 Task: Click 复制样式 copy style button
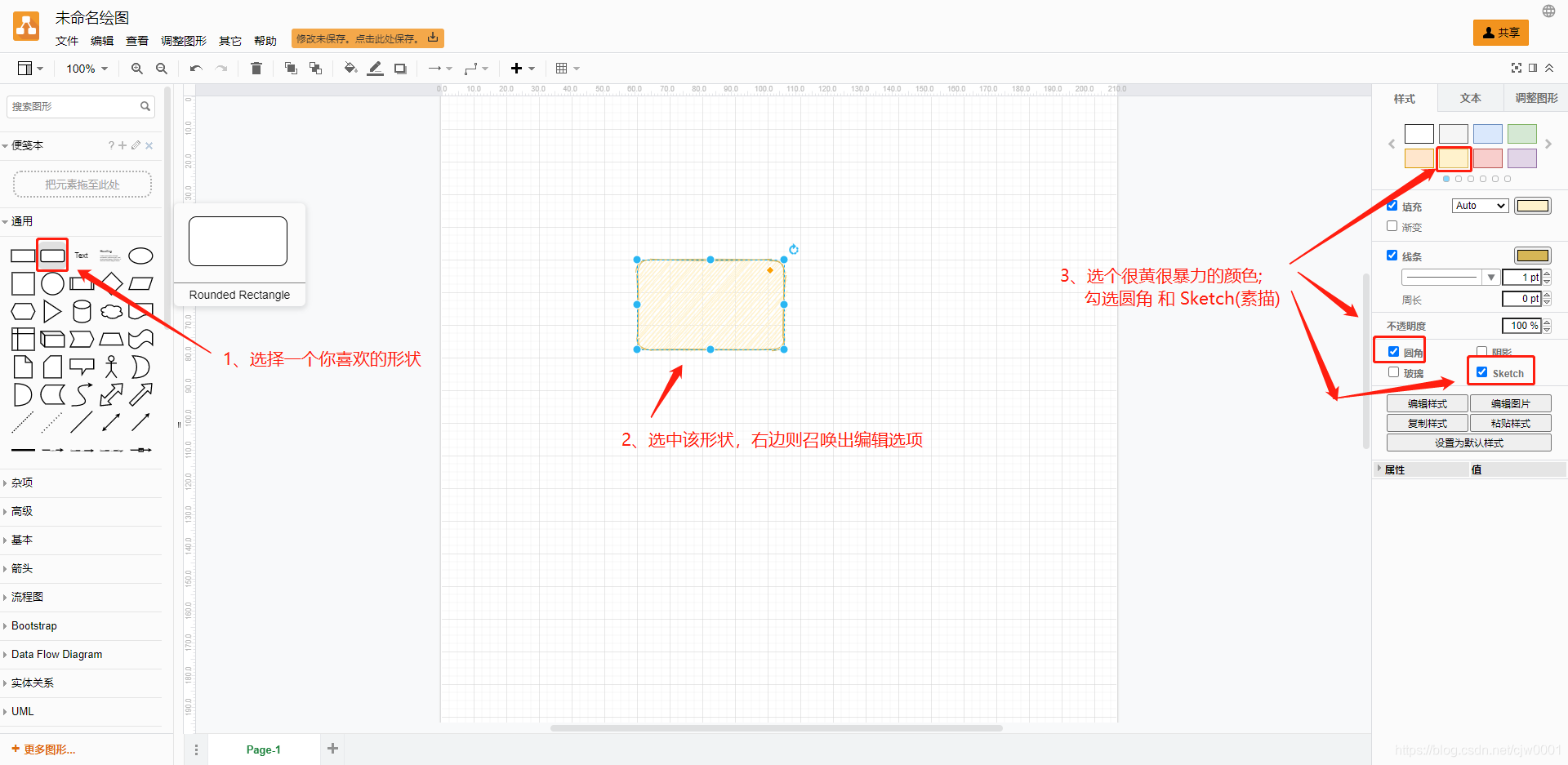click(1428, 423)
